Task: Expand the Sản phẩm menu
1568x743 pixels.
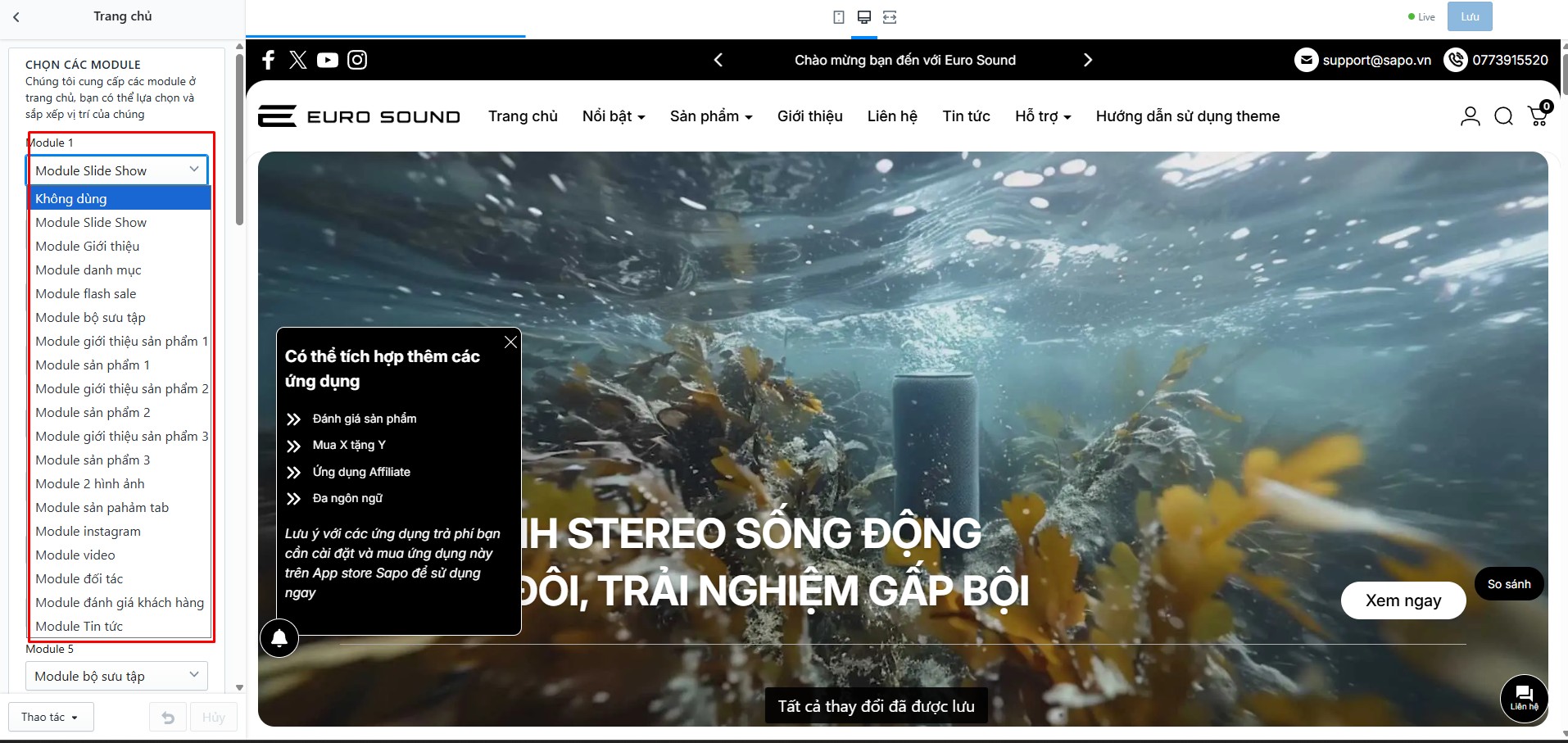Action: coord(711,116)
